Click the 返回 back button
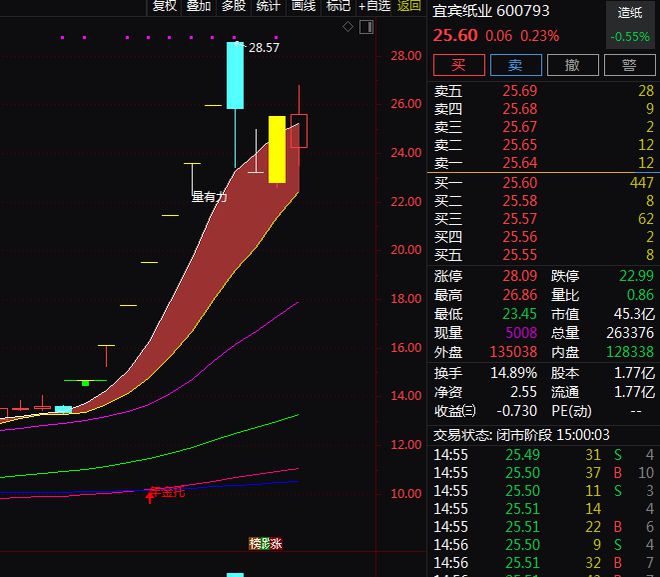660x577 pixels. click(x=409, y=6)
